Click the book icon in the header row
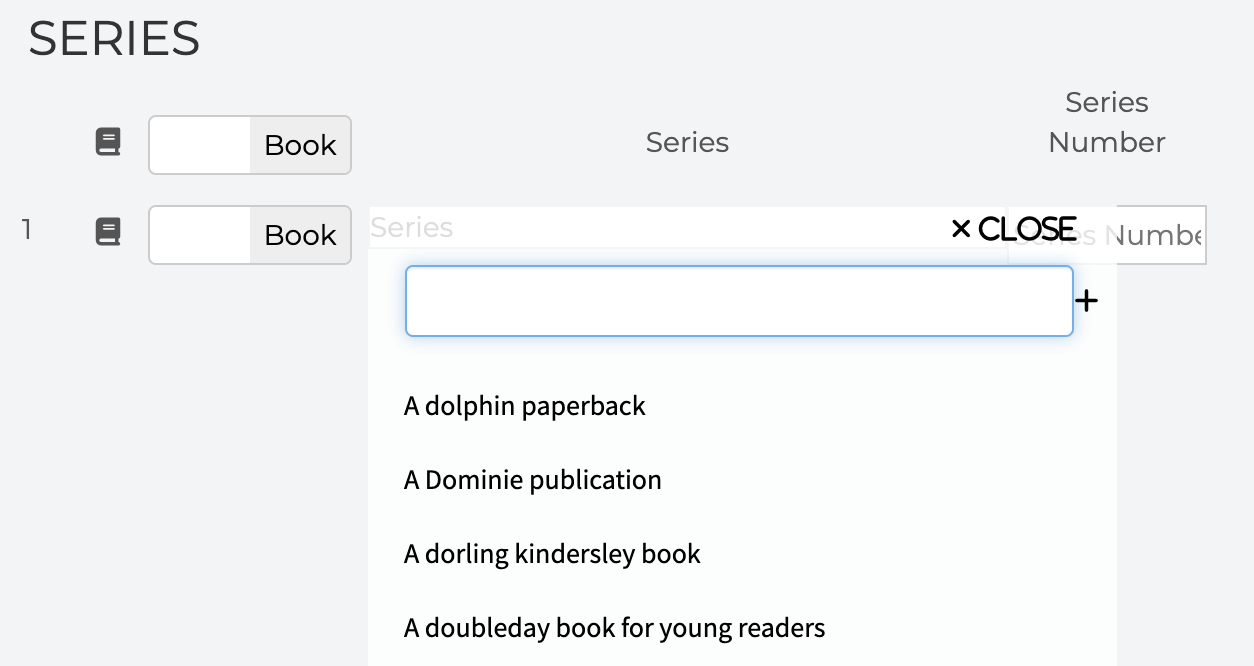This screenshot has width=1254, height=666. pos(108,142)
